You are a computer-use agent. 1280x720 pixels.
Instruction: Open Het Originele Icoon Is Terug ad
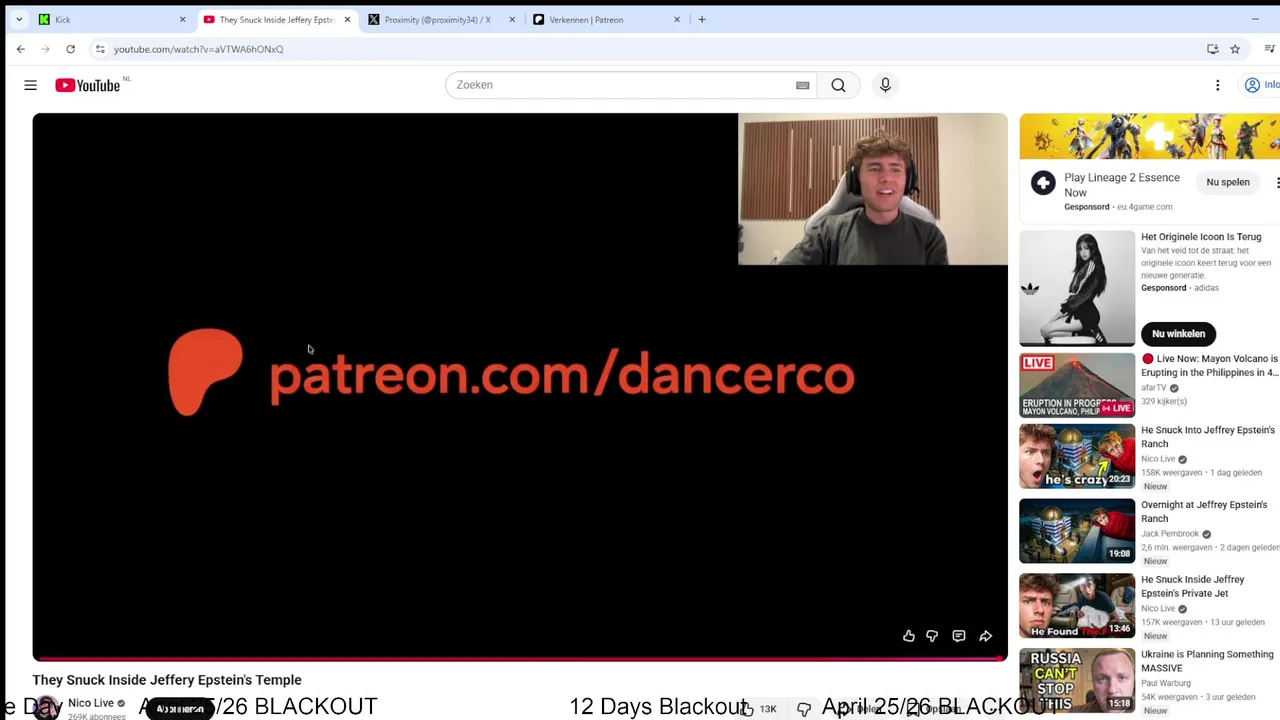[1201, 237]
